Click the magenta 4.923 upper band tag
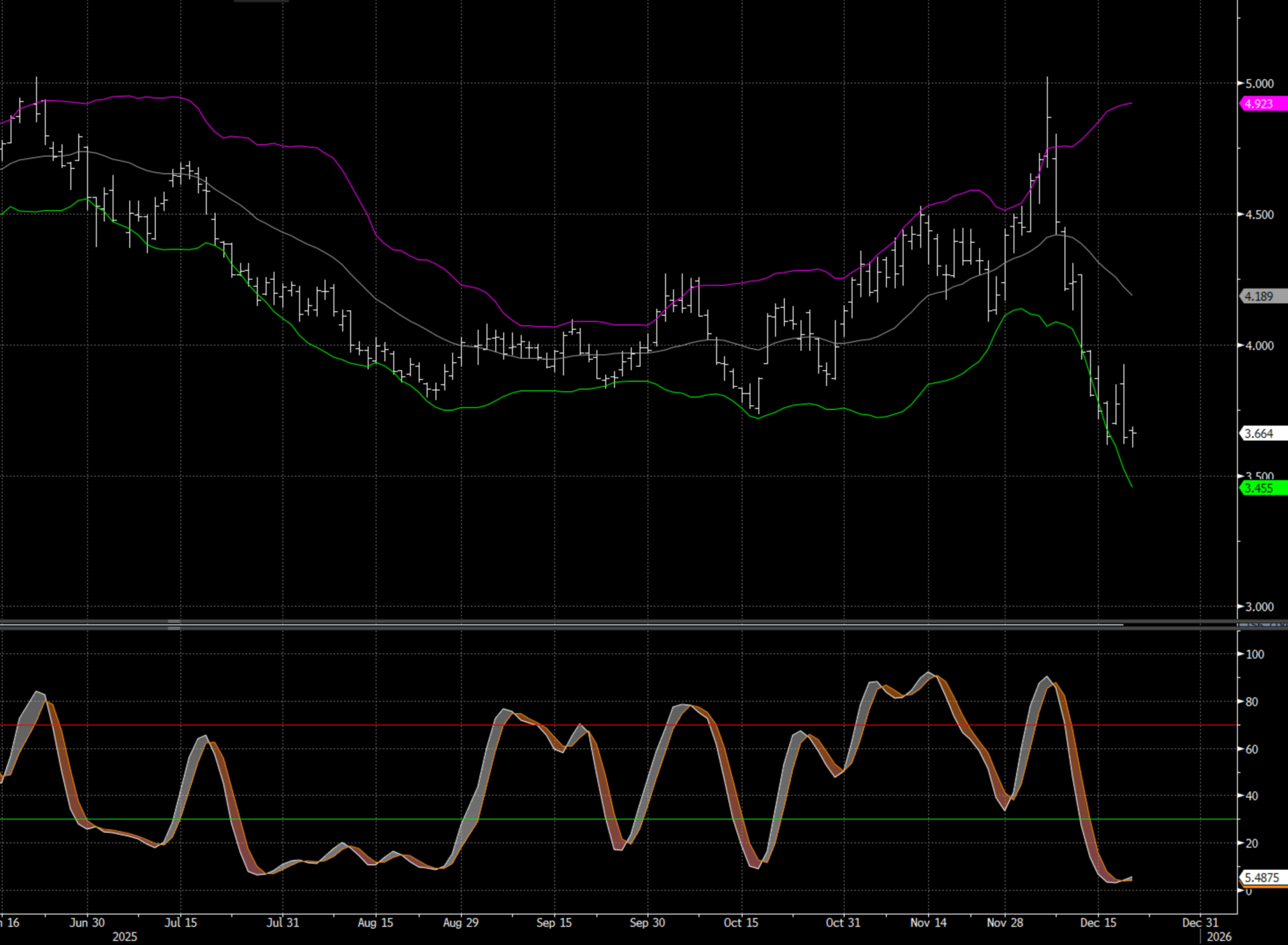The height and width of the screenshot is (945, 1288). [x=1261, y=104]
